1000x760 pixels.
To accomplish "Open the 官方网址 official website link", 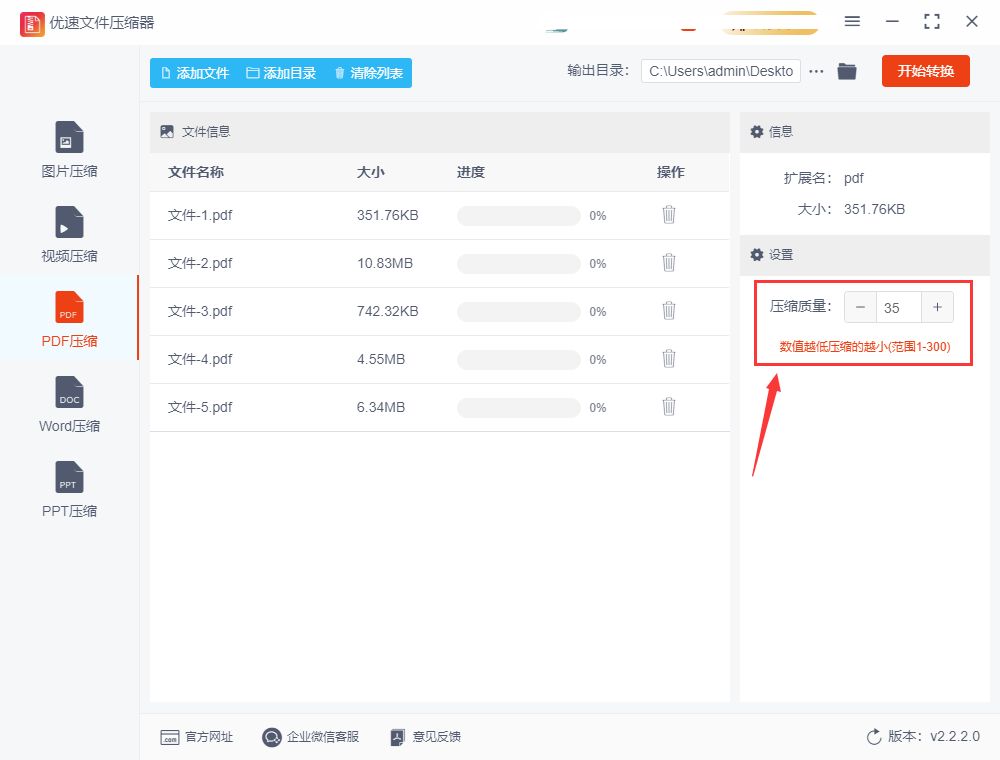I will tap(196, 737).
